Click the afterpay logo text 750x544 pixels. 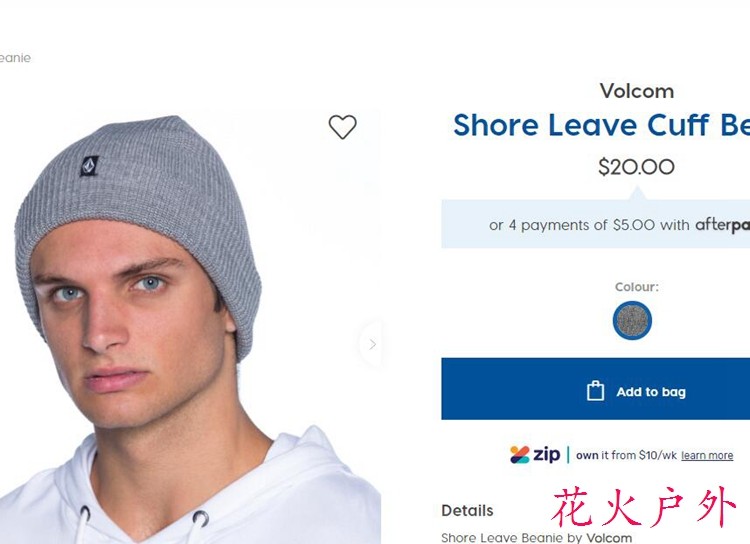coord(723,225)
